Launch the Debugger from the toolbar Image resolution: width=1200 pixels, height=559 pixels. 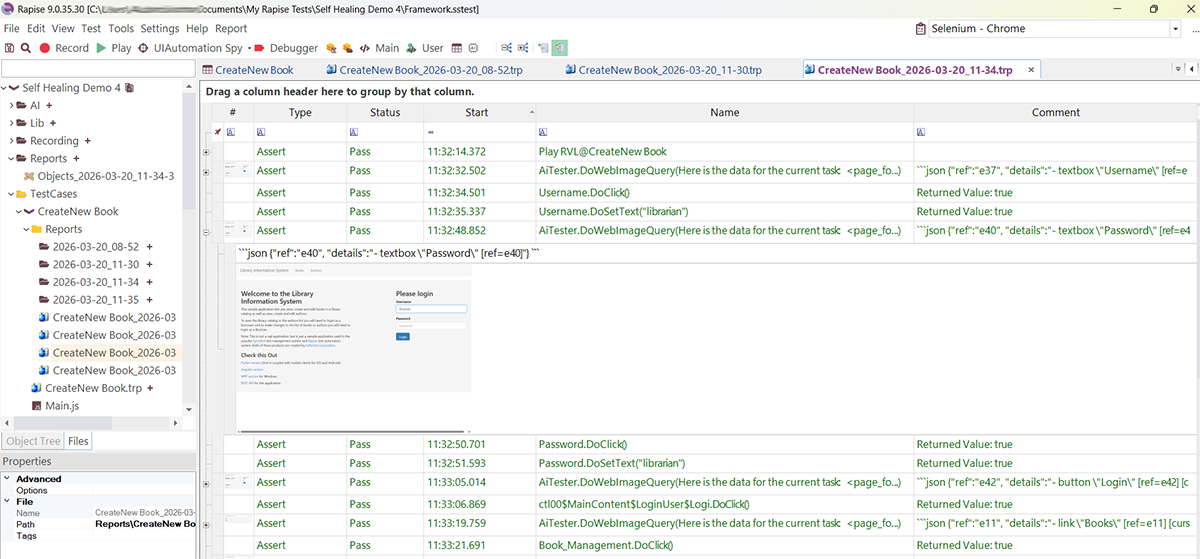286,48
